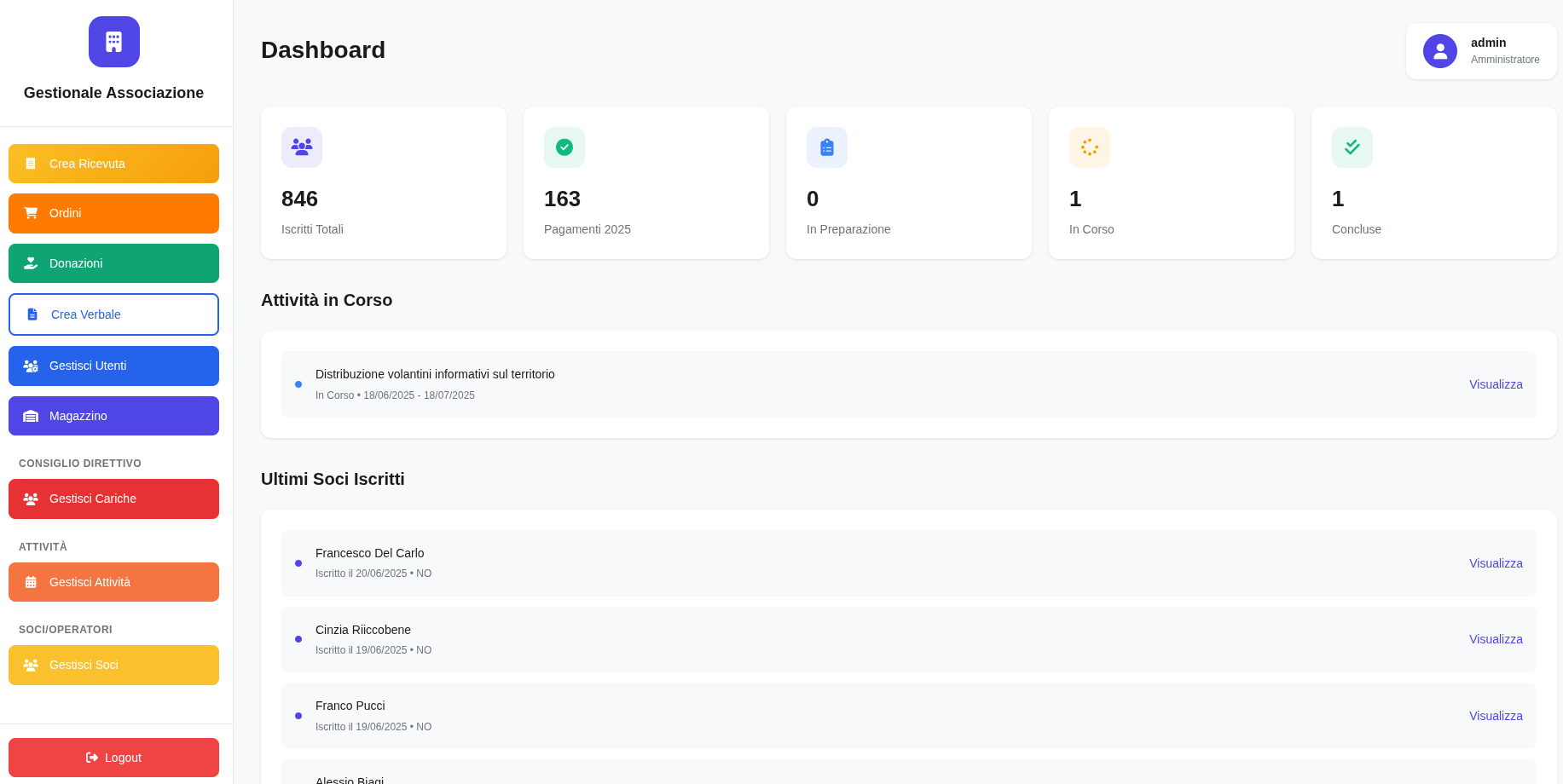This screenshot has width=1563, height=784.
Task: Click the 846 Iscritti Totali count
Action: pyautogui.click(x=299, y=199)
